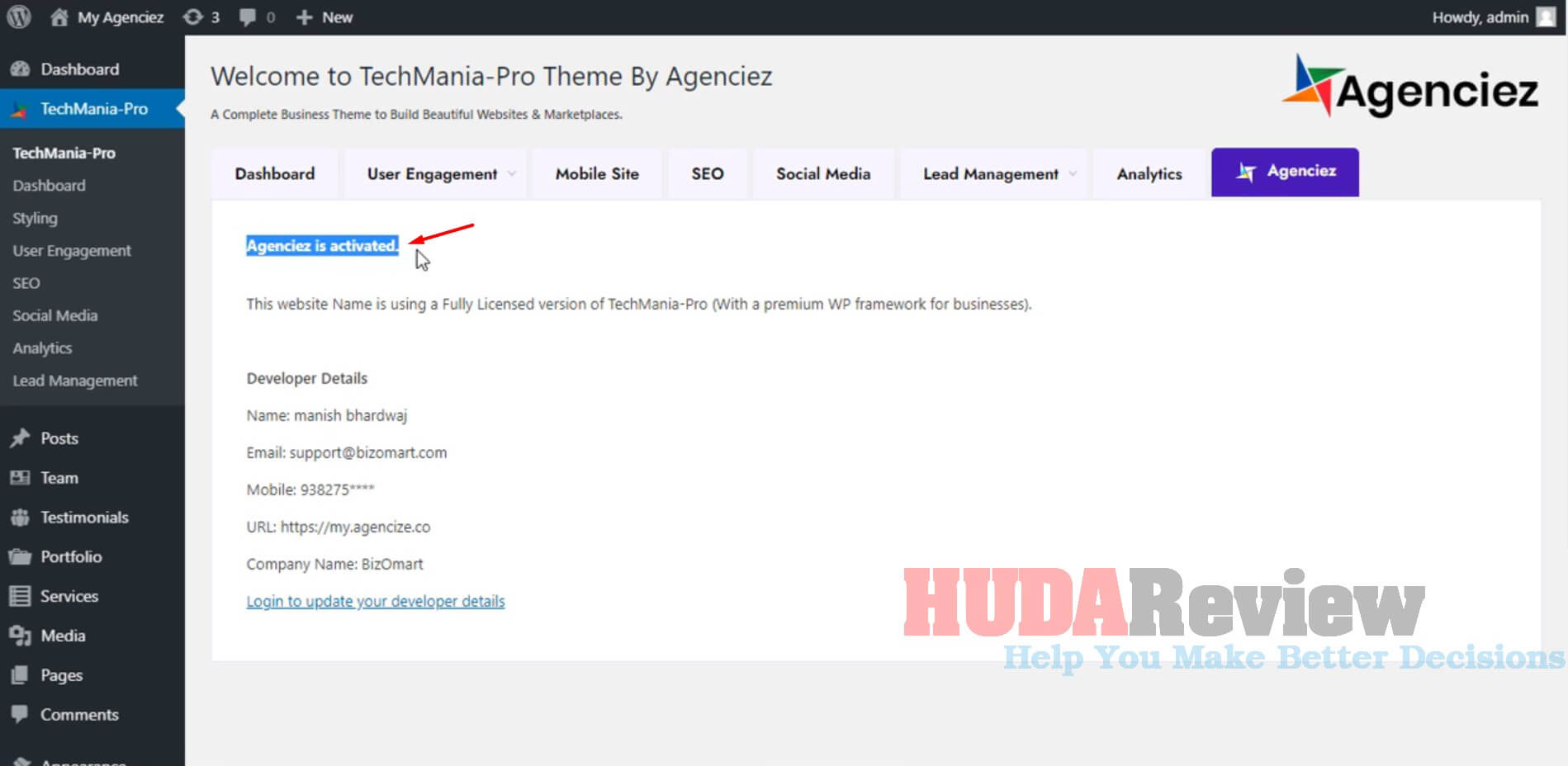Open the comments bubble icon in admin bar
The width and height of the screenshot is (1568, 766).
click(x=247, y=17)
